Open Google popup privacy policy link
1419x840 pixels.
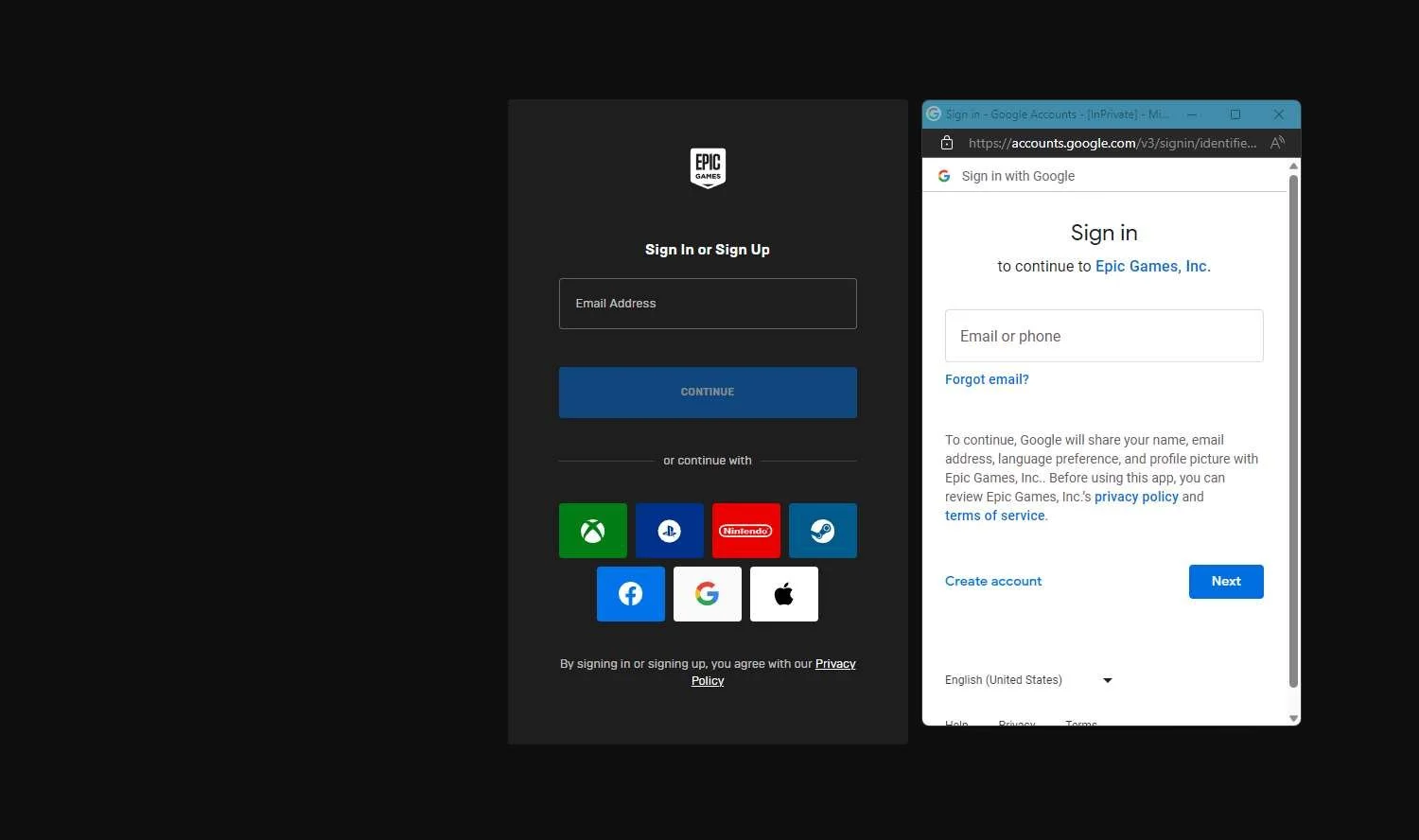tap(1136, 497)
